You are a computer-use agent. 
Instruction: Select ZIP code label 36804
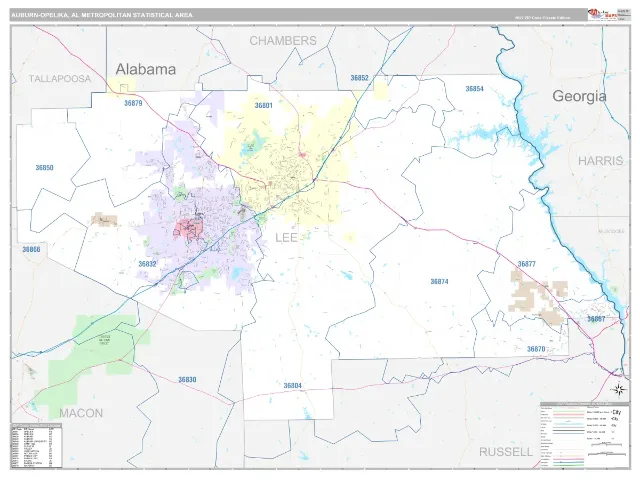click(x=293, y=386)
